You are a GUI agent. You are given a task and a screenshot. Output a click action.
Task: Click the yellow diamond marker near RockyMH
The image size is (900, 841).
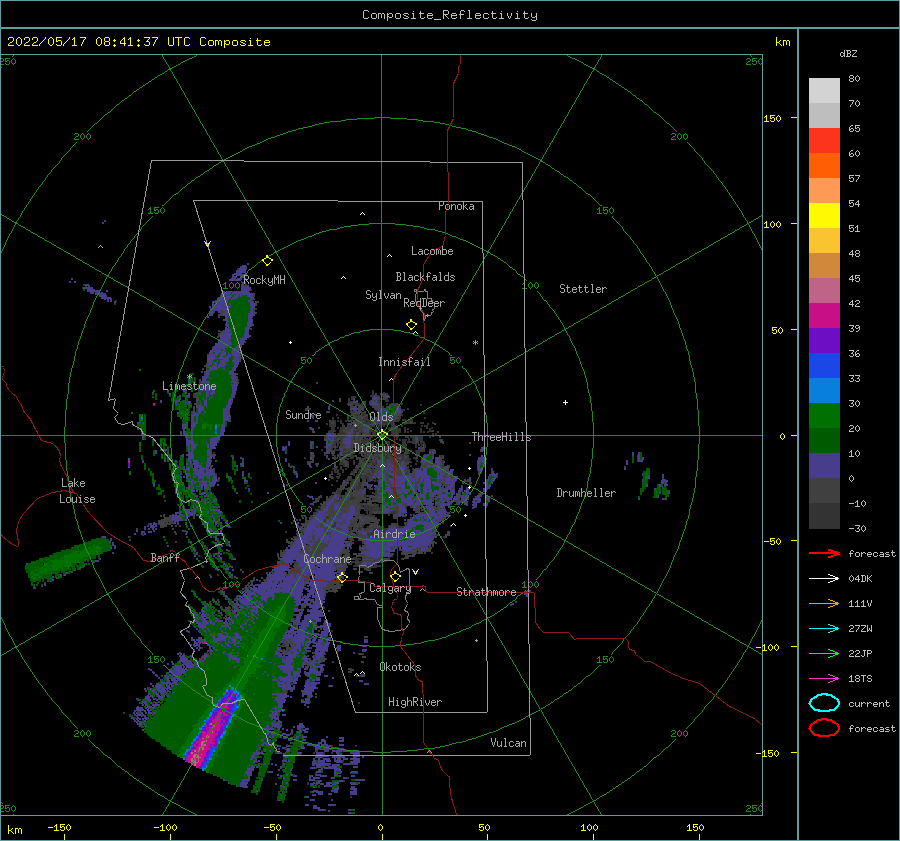(x=267, y=261)
